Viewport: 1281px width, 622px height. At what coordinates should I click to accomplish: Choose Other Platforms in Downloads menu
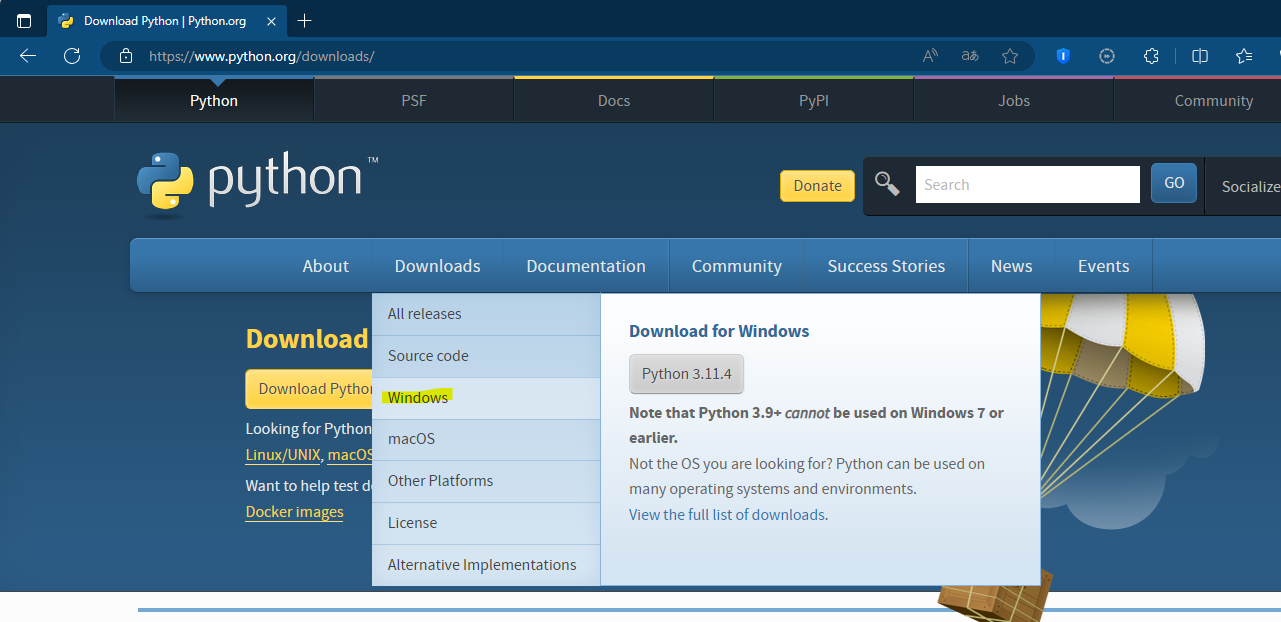[486, 481]
